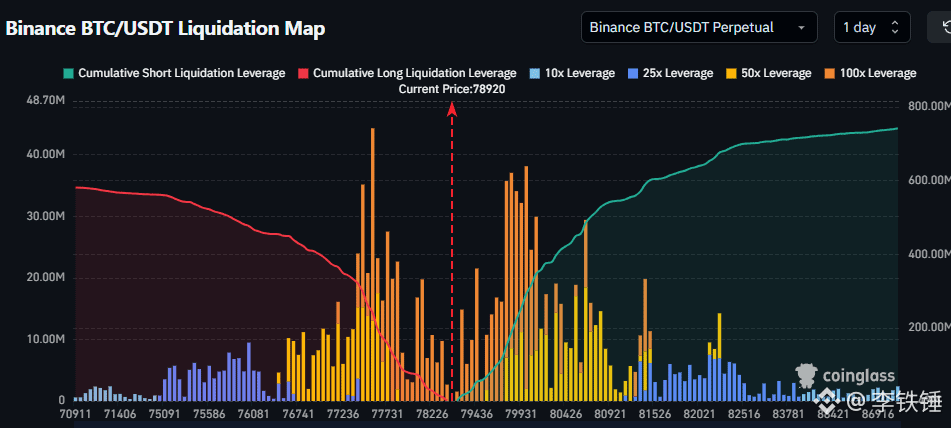This screenshot has height=428, width=951.
Task: Click the Binance BTC/USDT Liquidation Map title
Action: (x=165, y=28)
